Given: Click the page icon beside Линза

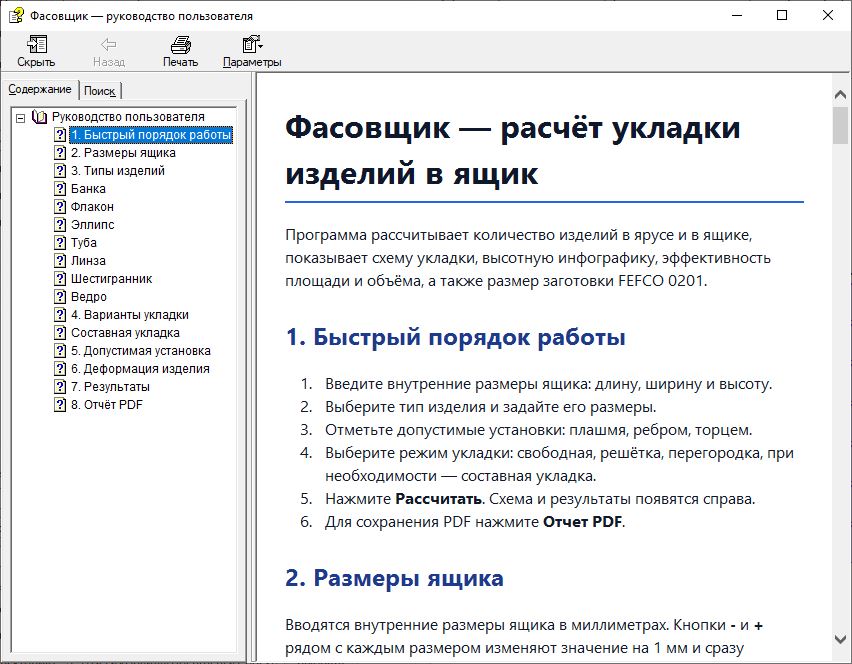Looking at the screenshot, I should [x=60, y=260].
